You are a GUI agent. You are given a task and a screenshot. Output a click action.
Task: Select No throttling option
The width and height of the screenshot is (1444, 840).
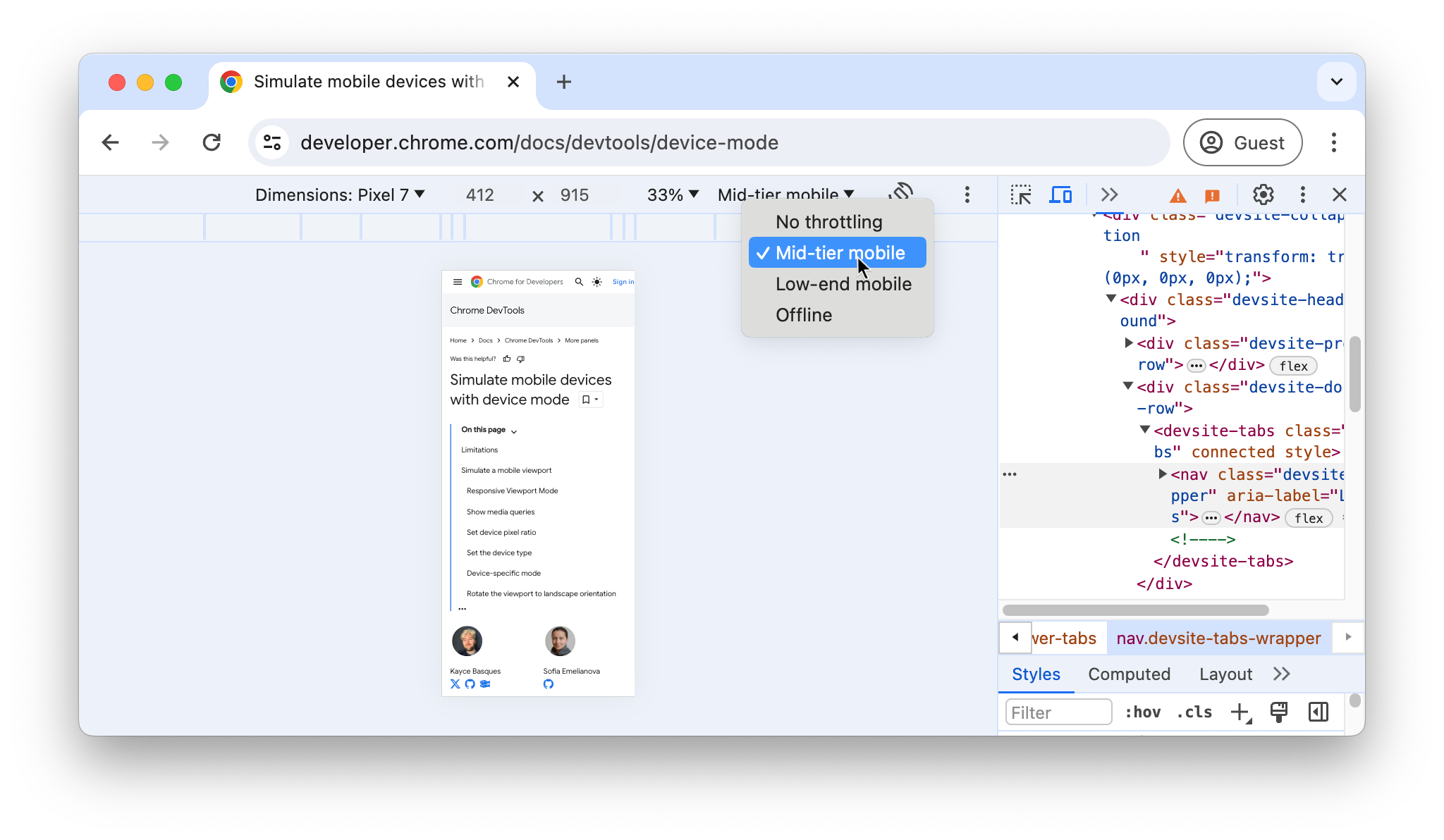coord(829,222)
